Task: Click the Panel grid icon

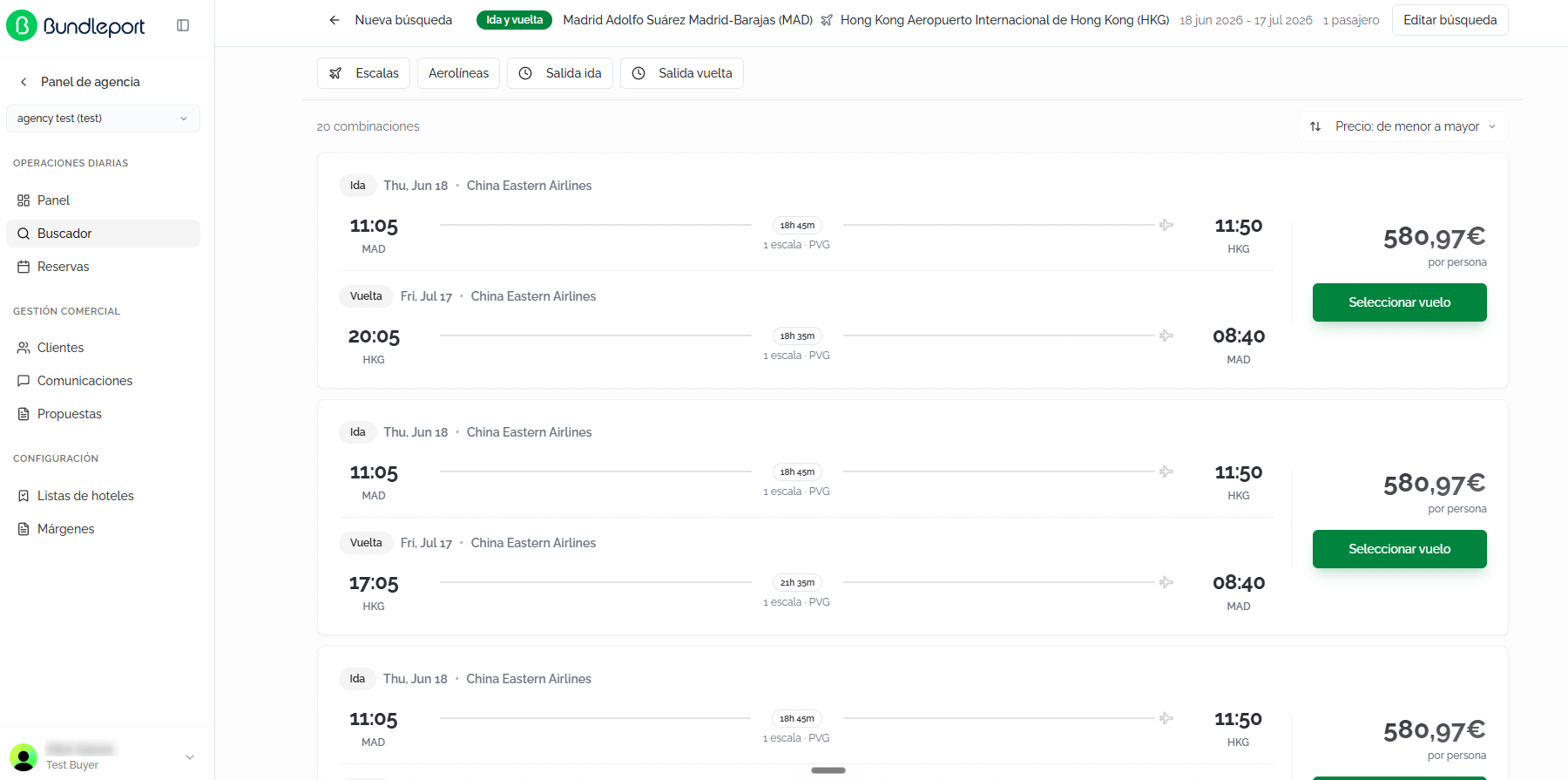Action: point(24,200)
